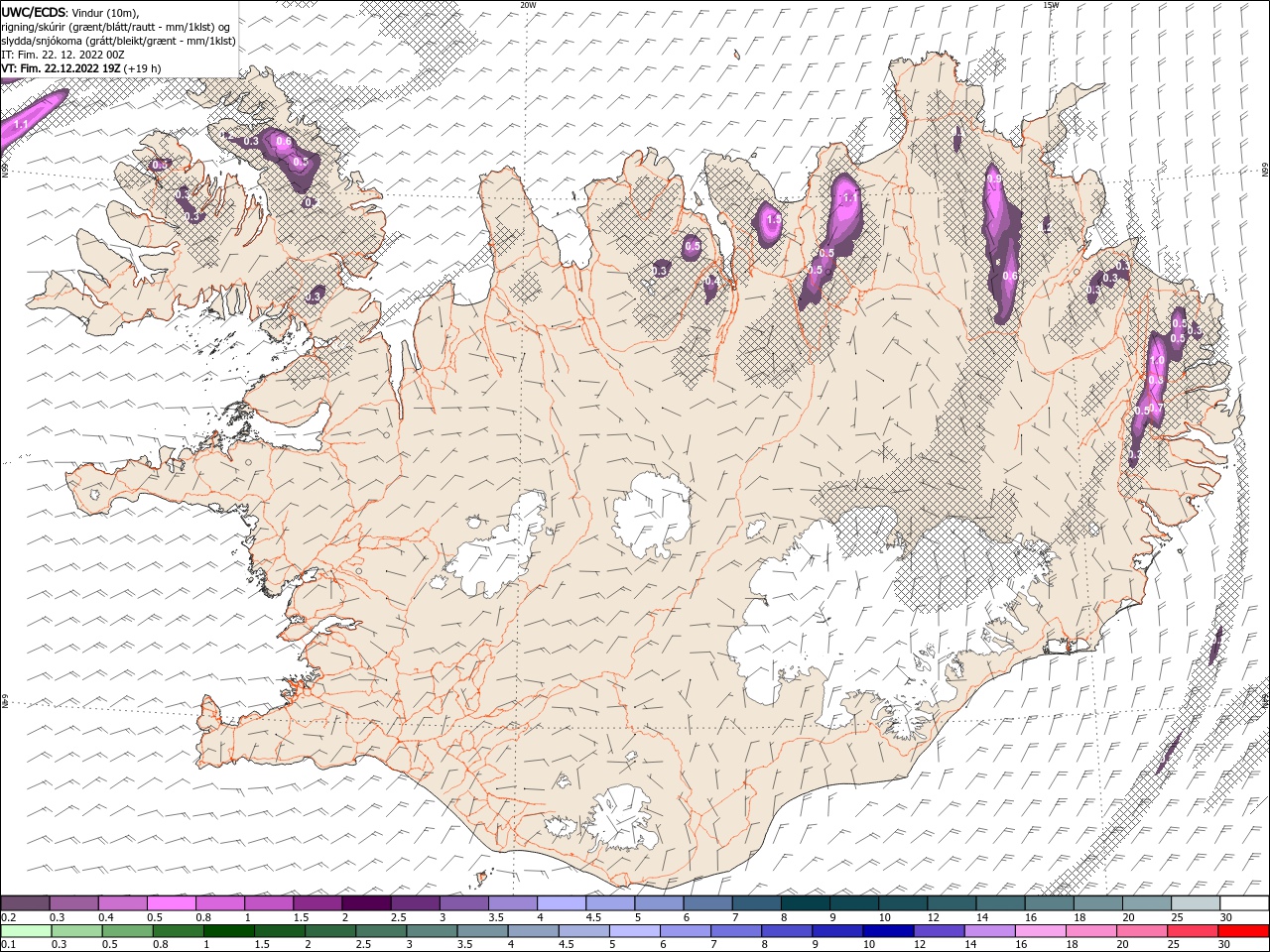Viewport: 1270px width, 952px height.
Task: Pick the crimson 25 swatch in the lower legend
Action: pyautogui.click(x=1193, y=930)
